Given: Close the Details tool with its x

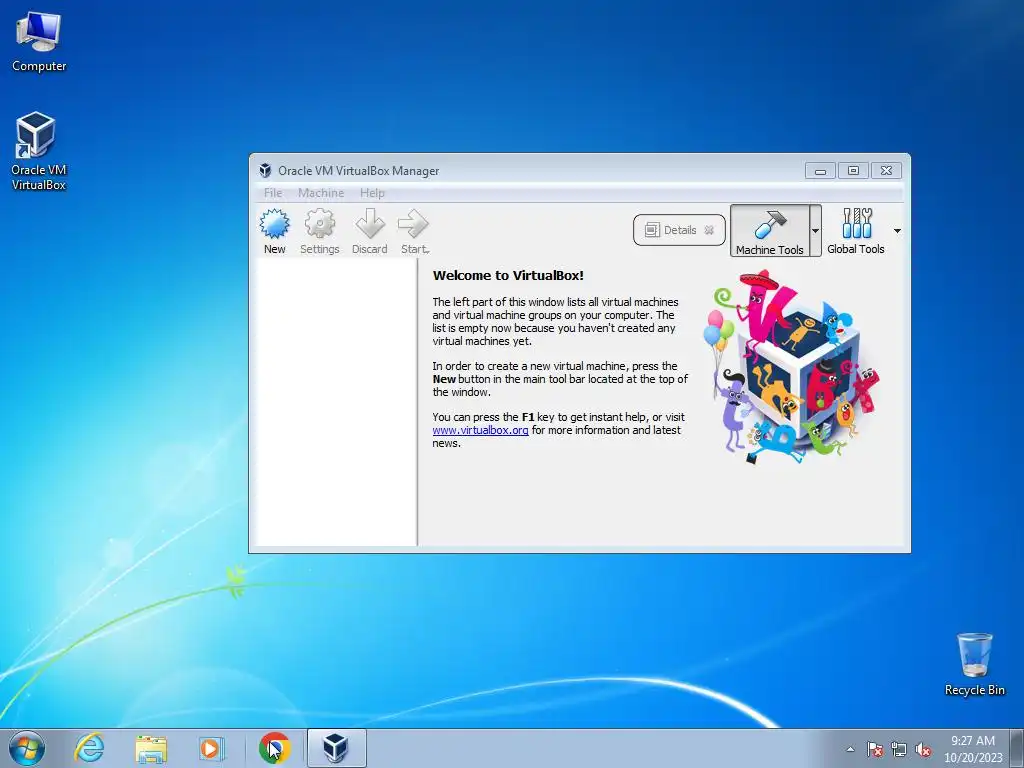Looking at the screenshot, I should point(709,230).
